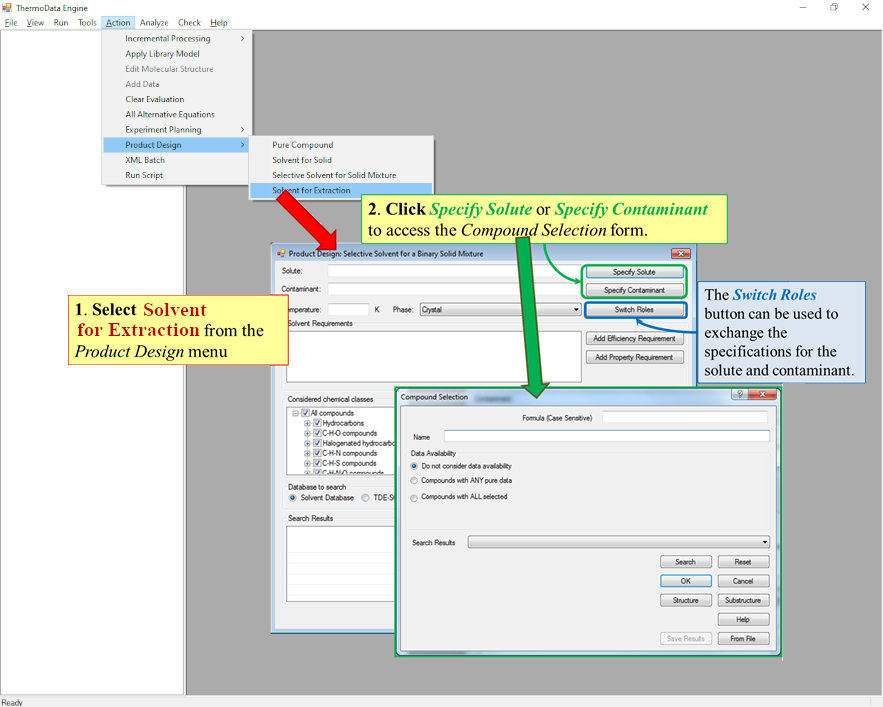Open the File menu
883x707 pixels.
pyautogui.click(x=11, y=23)
